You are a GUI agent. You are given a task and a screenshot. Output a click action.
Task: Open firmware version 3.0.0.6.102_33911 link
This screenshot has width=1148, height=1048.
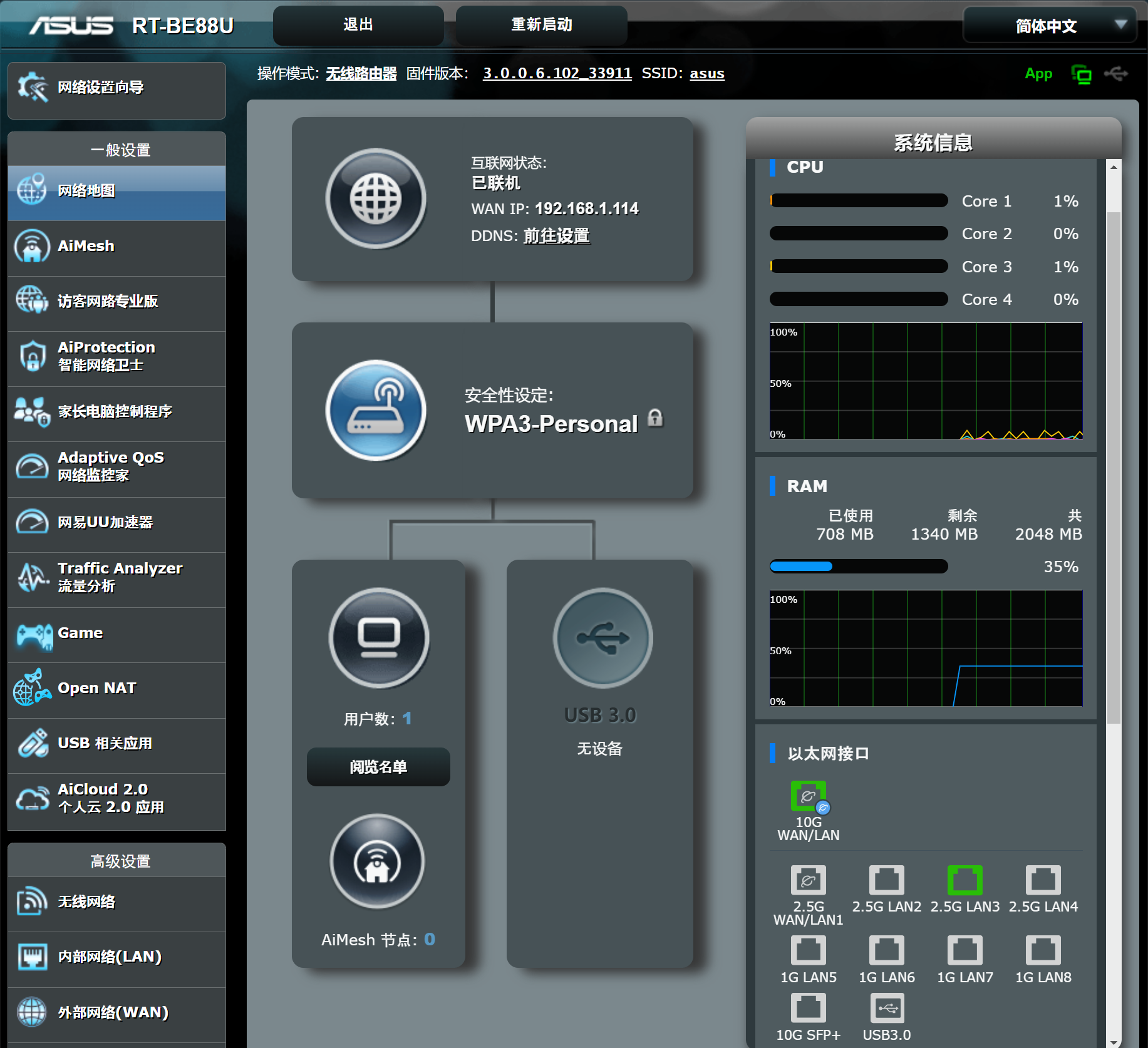[557, 73]
